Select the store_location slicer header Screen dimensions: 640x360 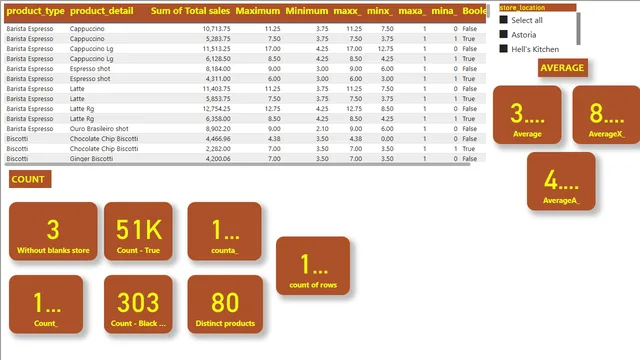pyautogui.click(x=538, y=7)
